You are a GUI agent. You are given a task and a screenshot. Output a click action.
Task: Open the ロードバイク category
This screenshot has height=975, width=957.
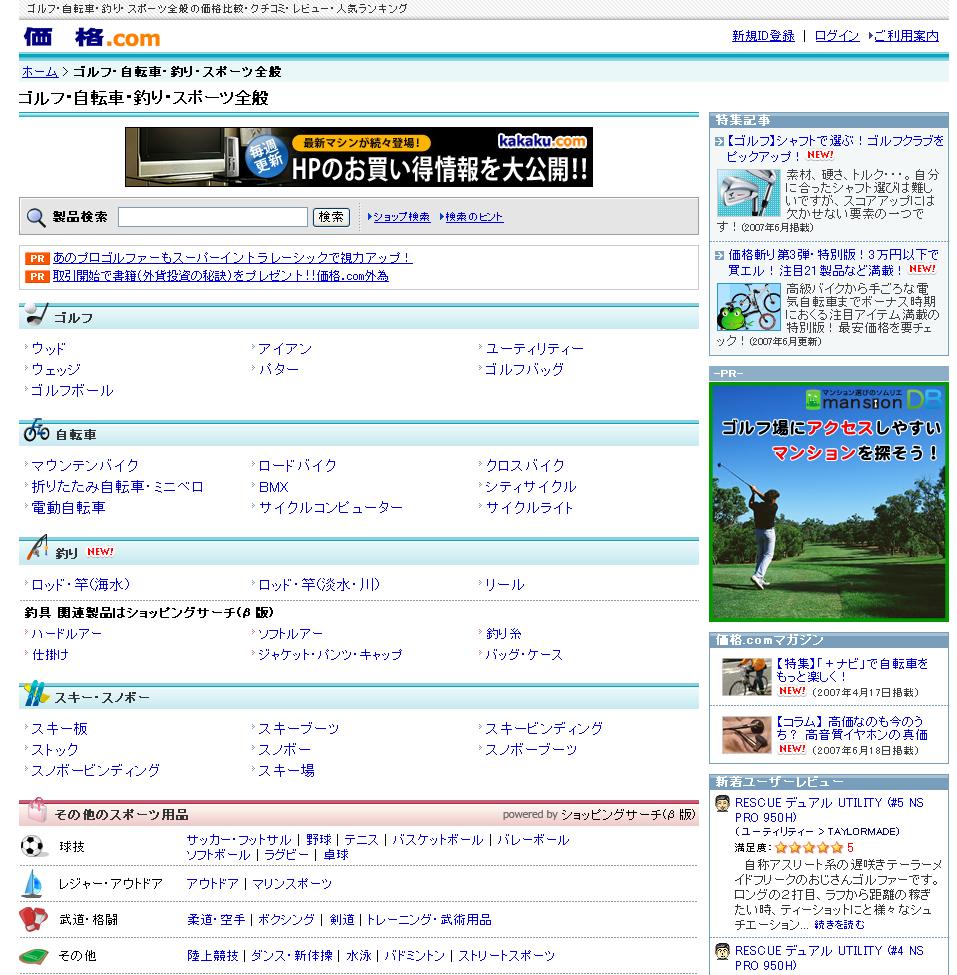click(x=297, y=466)
